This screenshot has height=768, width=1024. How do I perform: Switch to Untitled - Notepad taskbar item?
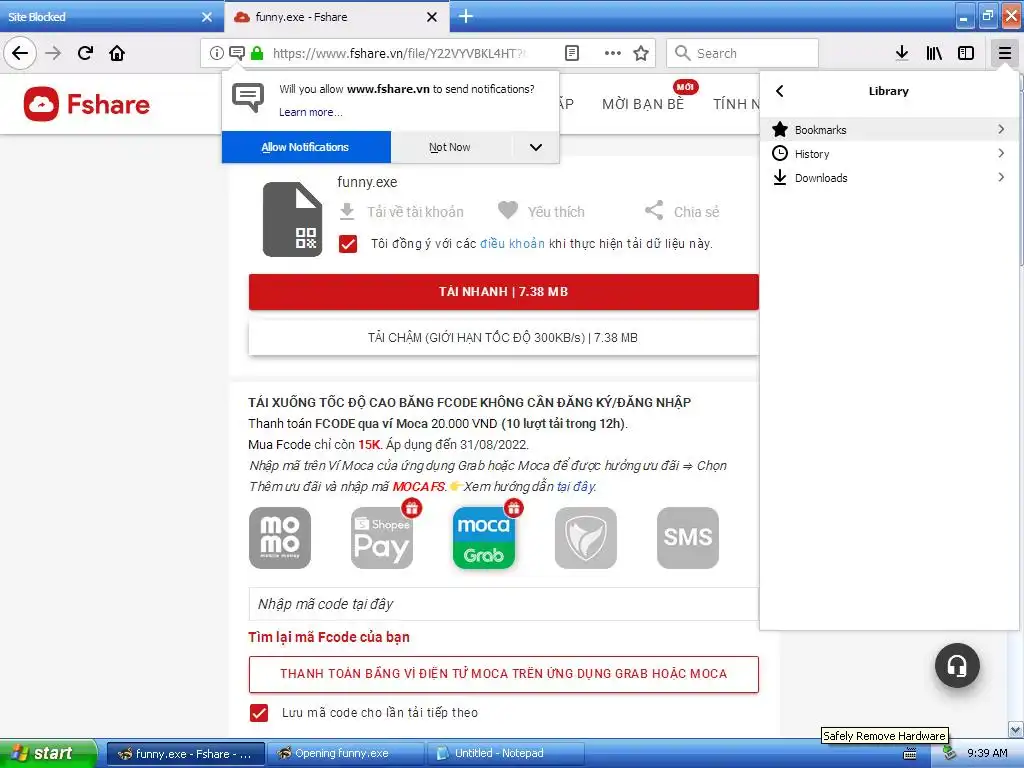(505, 753)
